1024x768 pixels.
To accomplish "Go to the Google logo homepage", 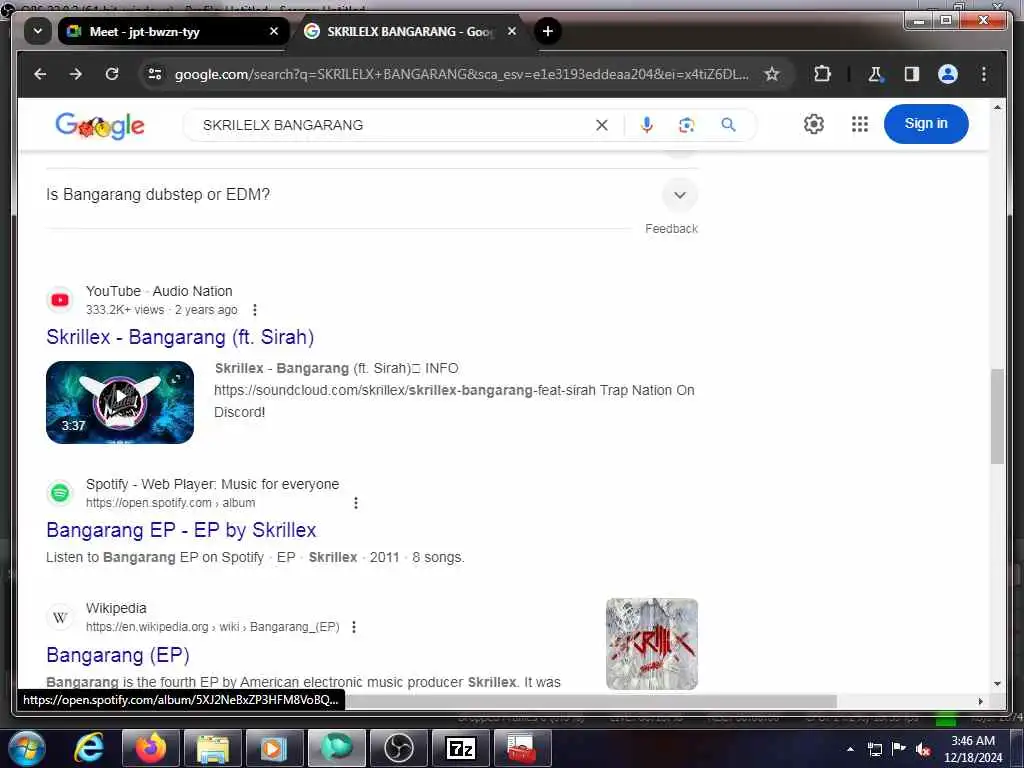I will pyautogui.click(x=100, y=125).
